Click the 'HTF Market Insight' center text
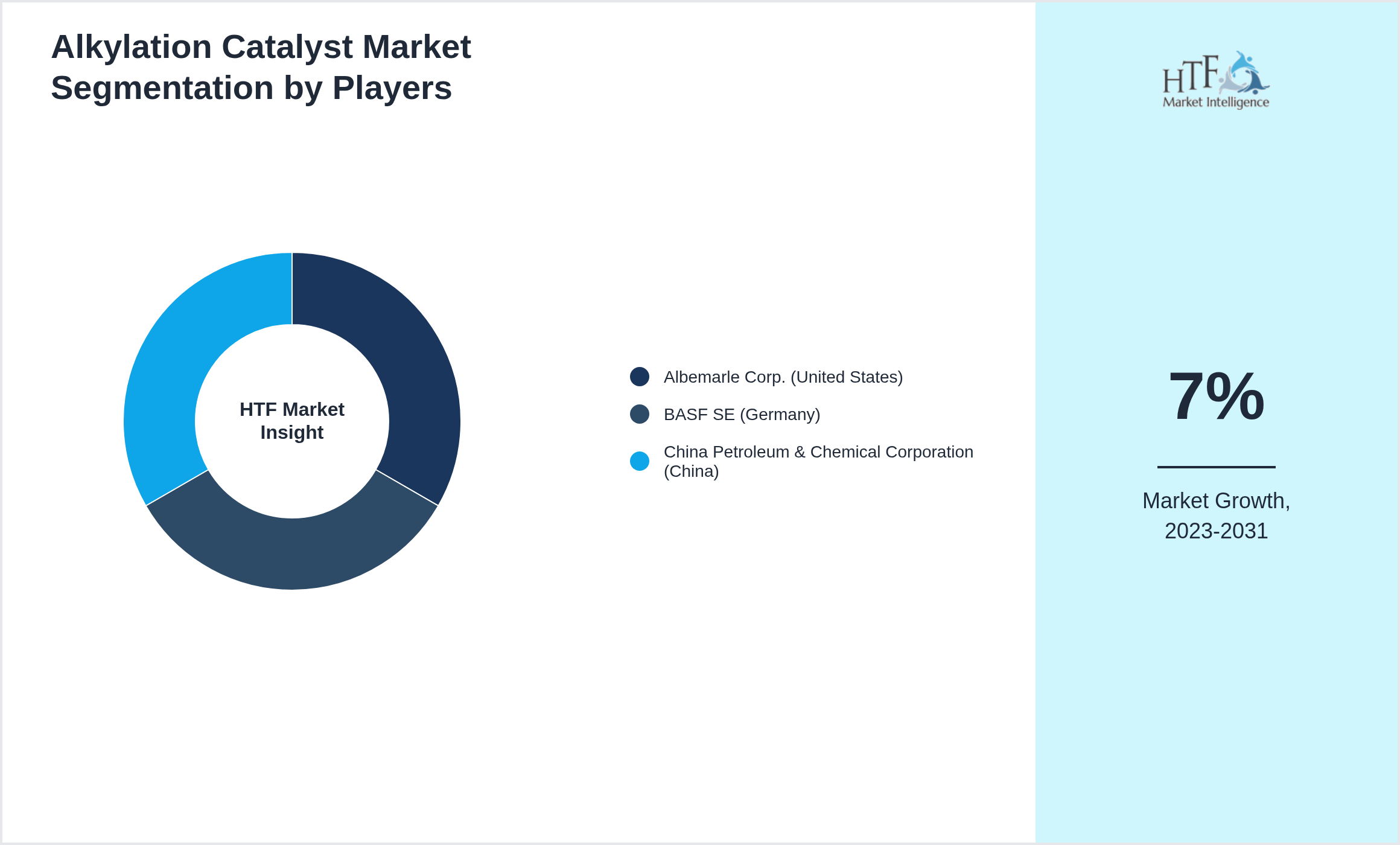1400x845 pixels. tap(292, 421)
